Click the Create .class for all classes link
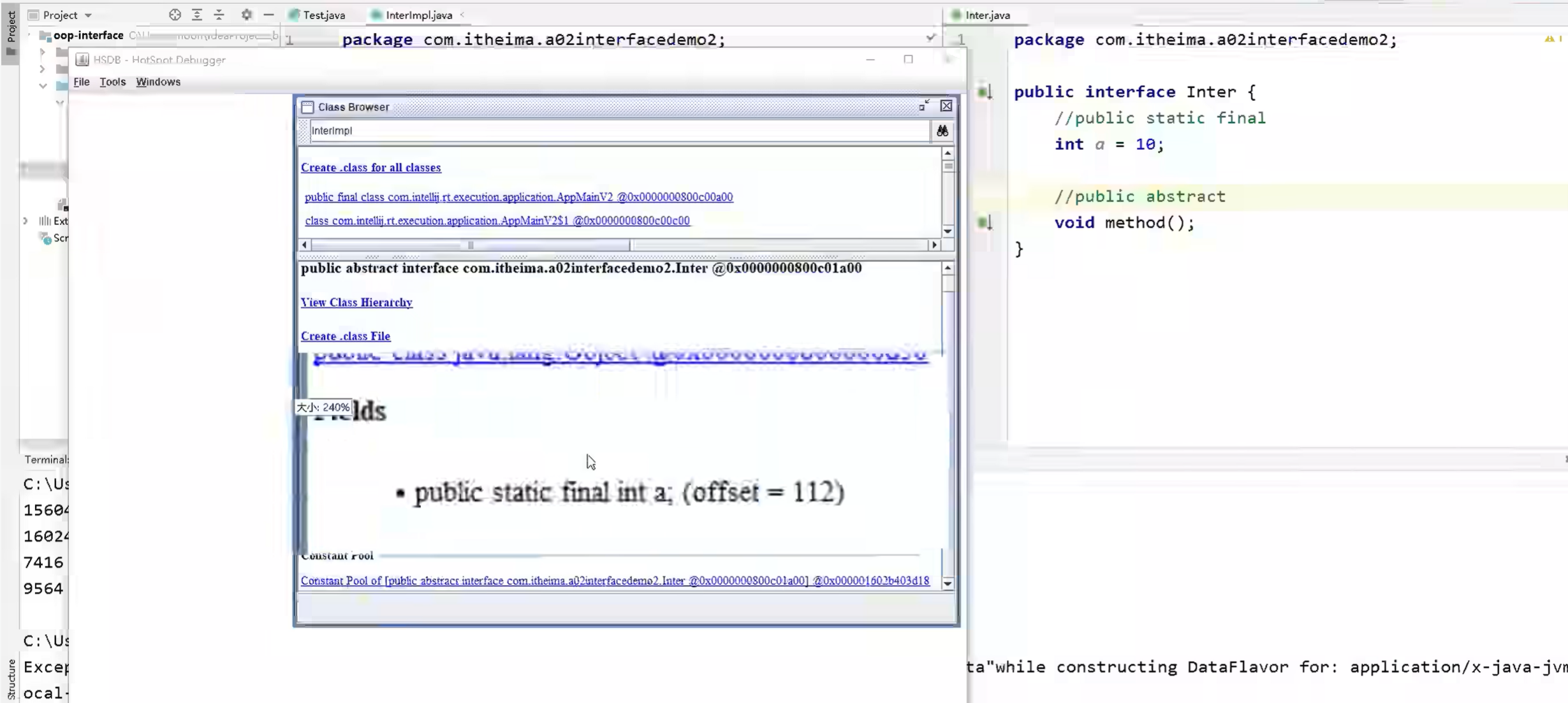The height and width of the screenshot is (703, 1568). (370, 167)
